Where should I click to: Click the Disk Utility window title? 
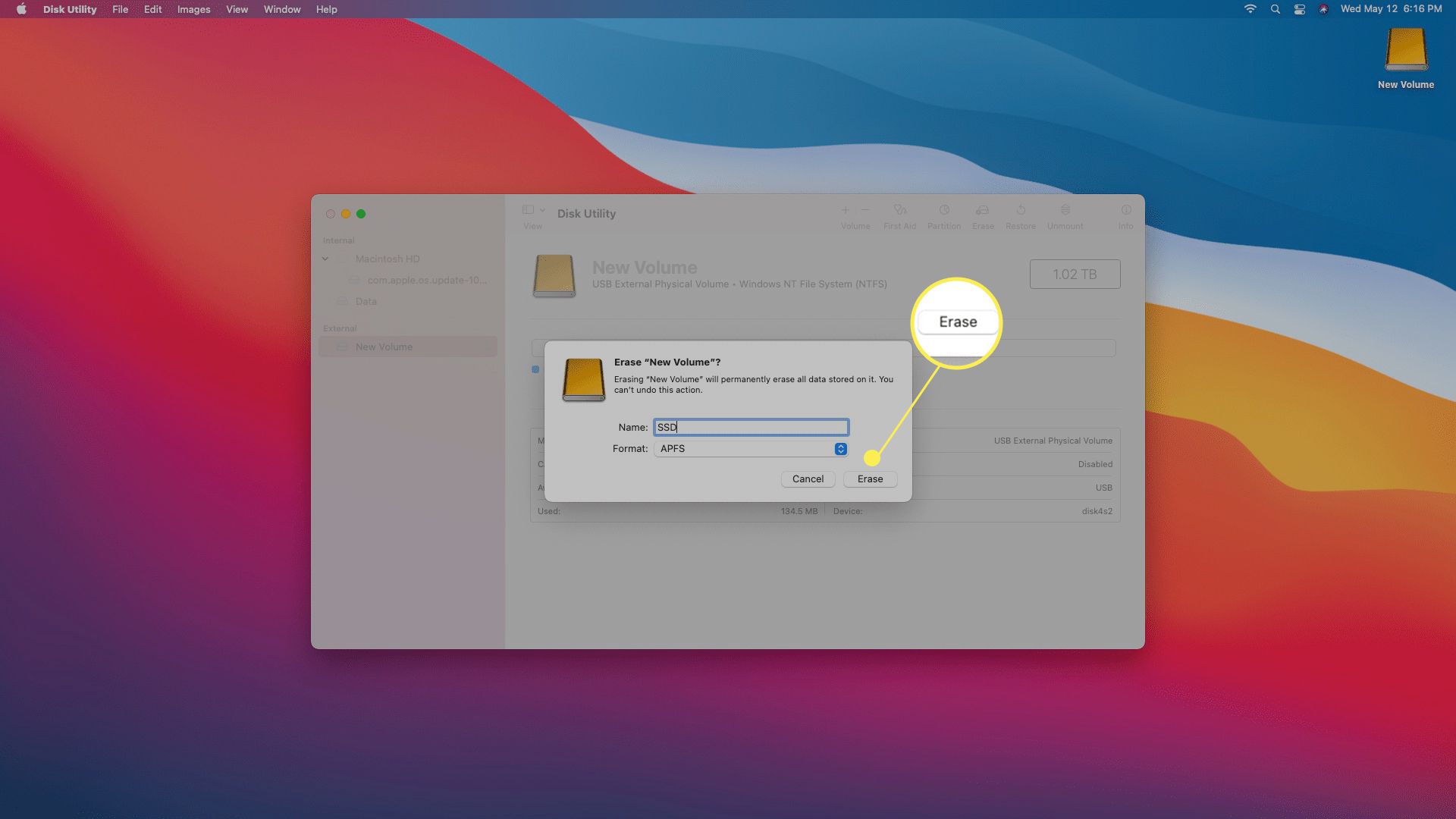pos(586,214)
